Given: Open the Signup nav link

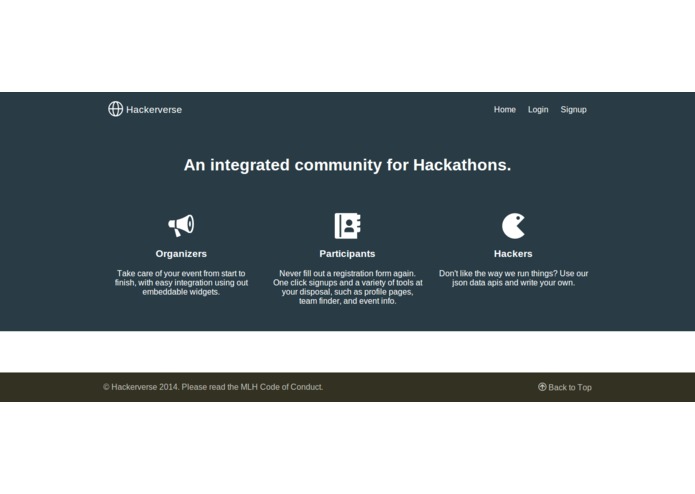Looking at the screenshot, I should tap(574, 110).
